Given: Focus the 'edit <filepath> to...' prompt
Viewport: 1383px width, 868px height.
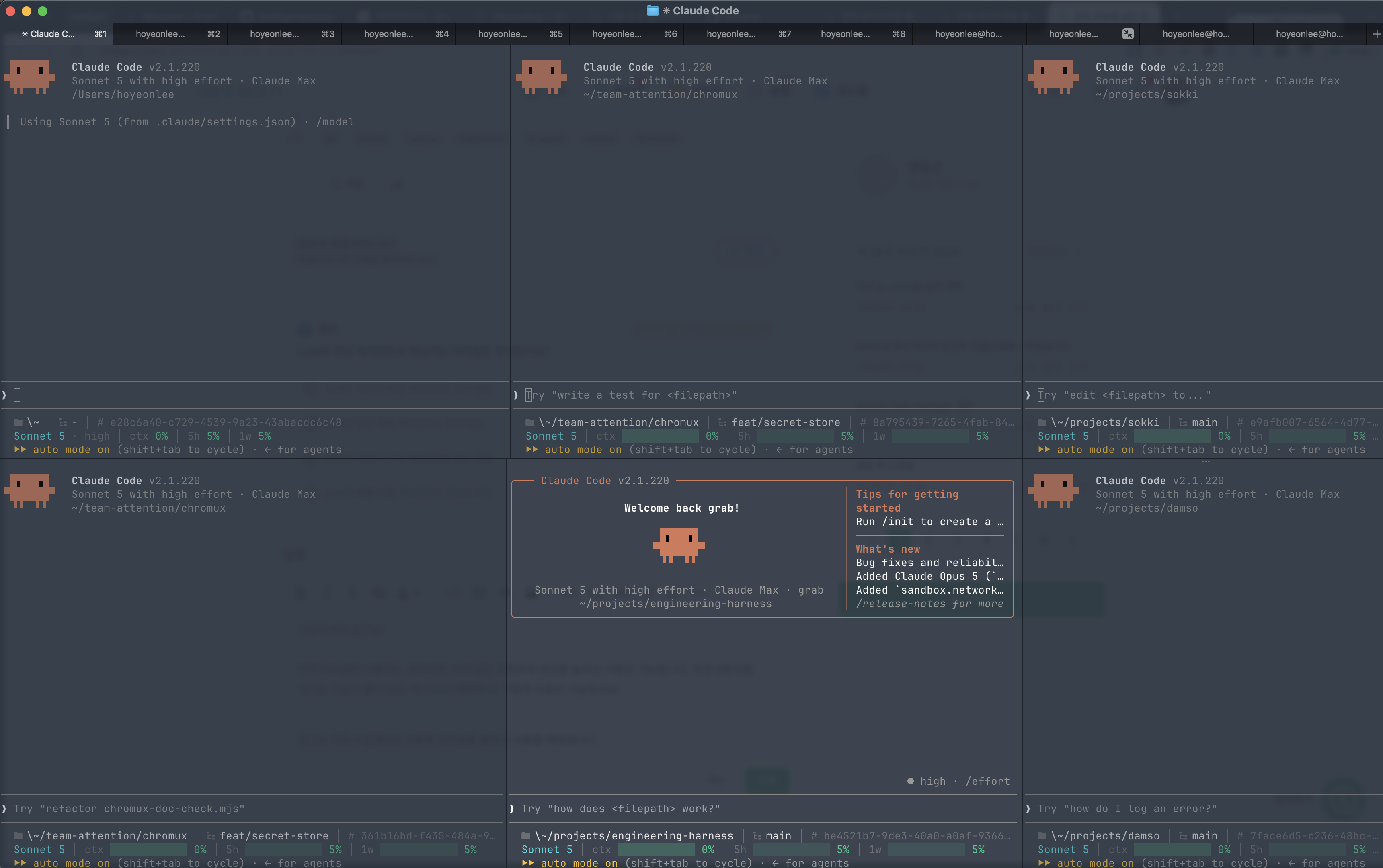Looking at the screenshot, I should pos(1203,395).
